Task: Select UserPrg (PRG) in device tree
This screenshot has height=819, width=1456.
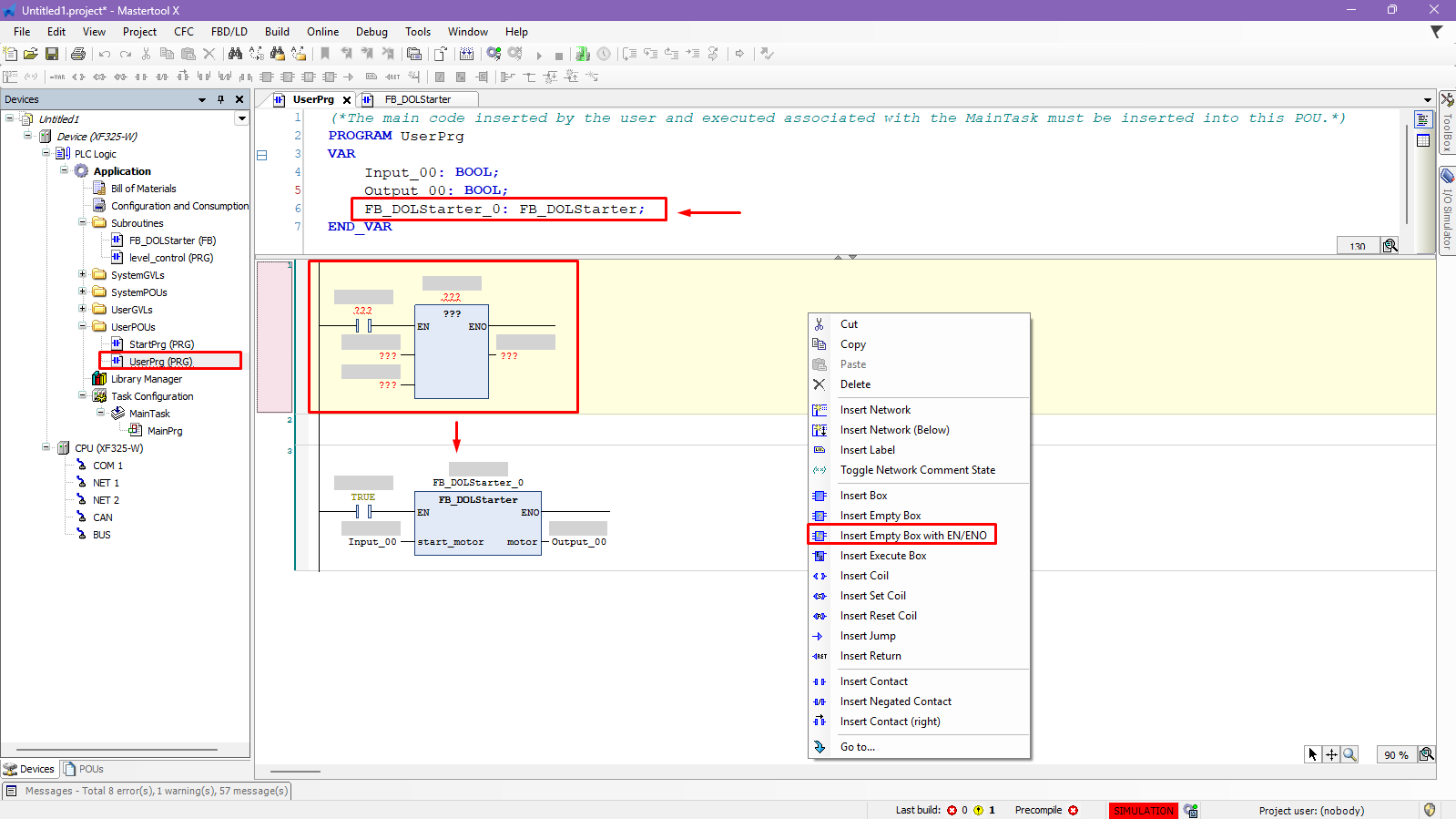Action: click(x=160, y=362)
